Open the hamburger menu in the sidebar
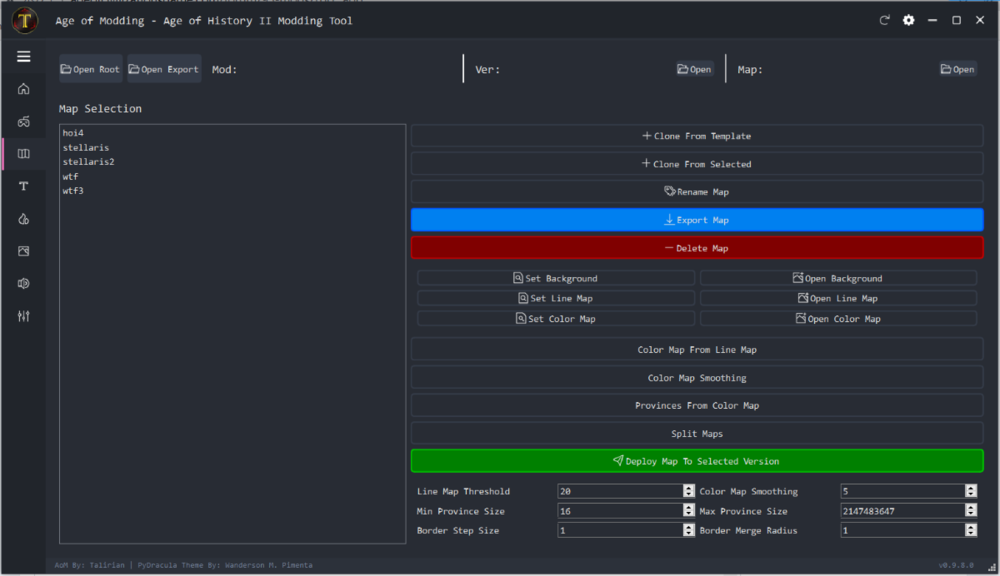Viewport: 1000px width, 576px height. [24, 57]
